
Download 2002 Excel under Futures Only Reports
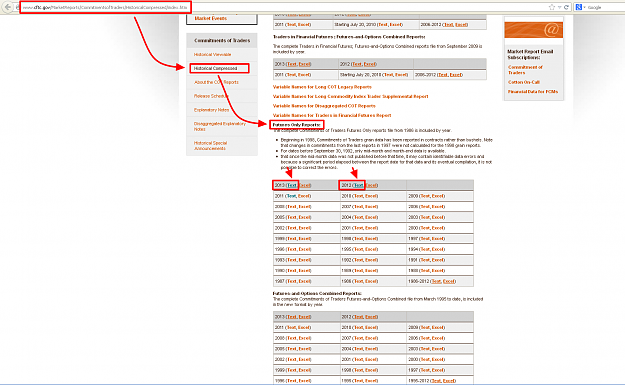pos(305,228)
